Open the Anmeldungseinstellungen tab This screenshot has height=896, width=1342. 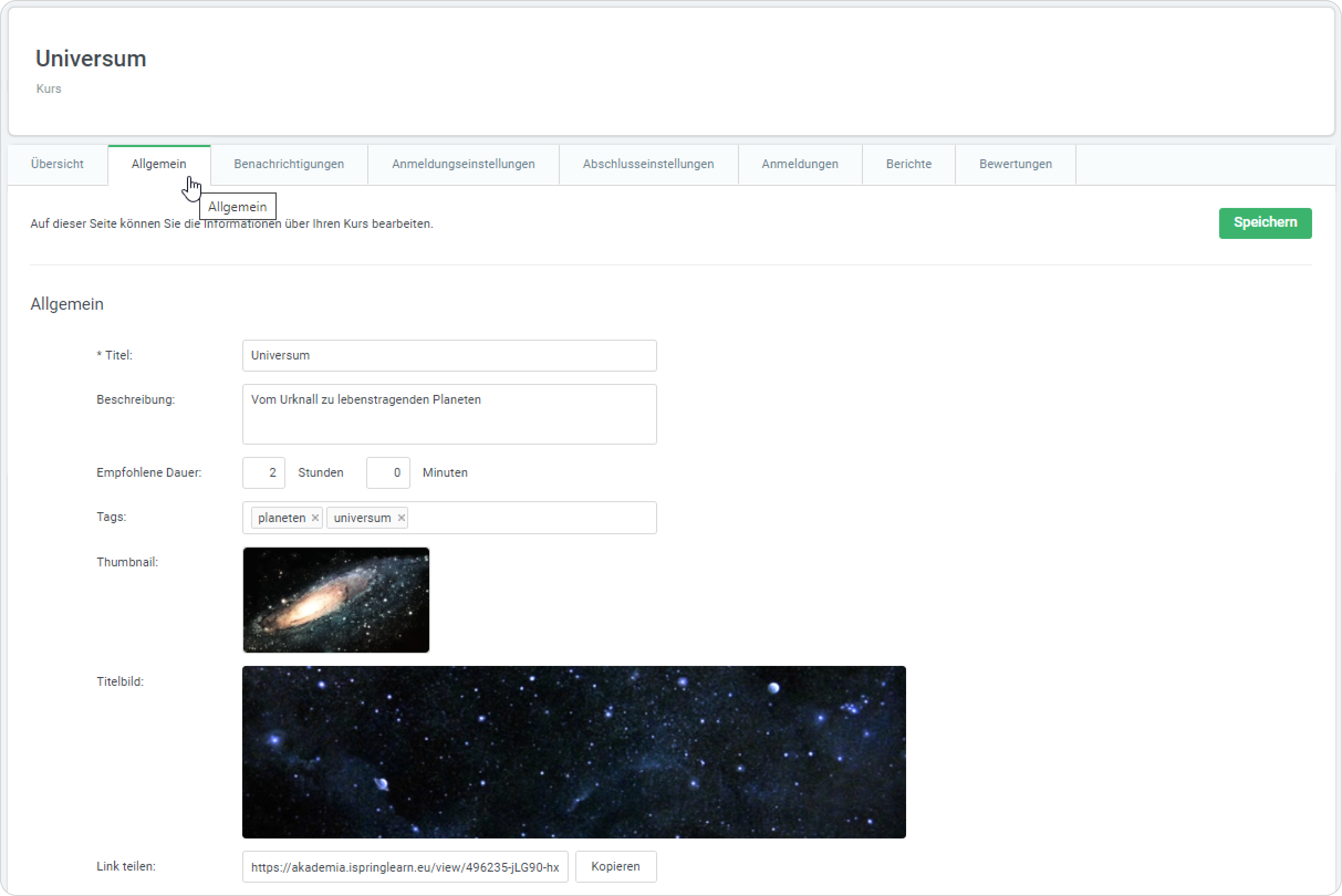[x=463, y=164]
